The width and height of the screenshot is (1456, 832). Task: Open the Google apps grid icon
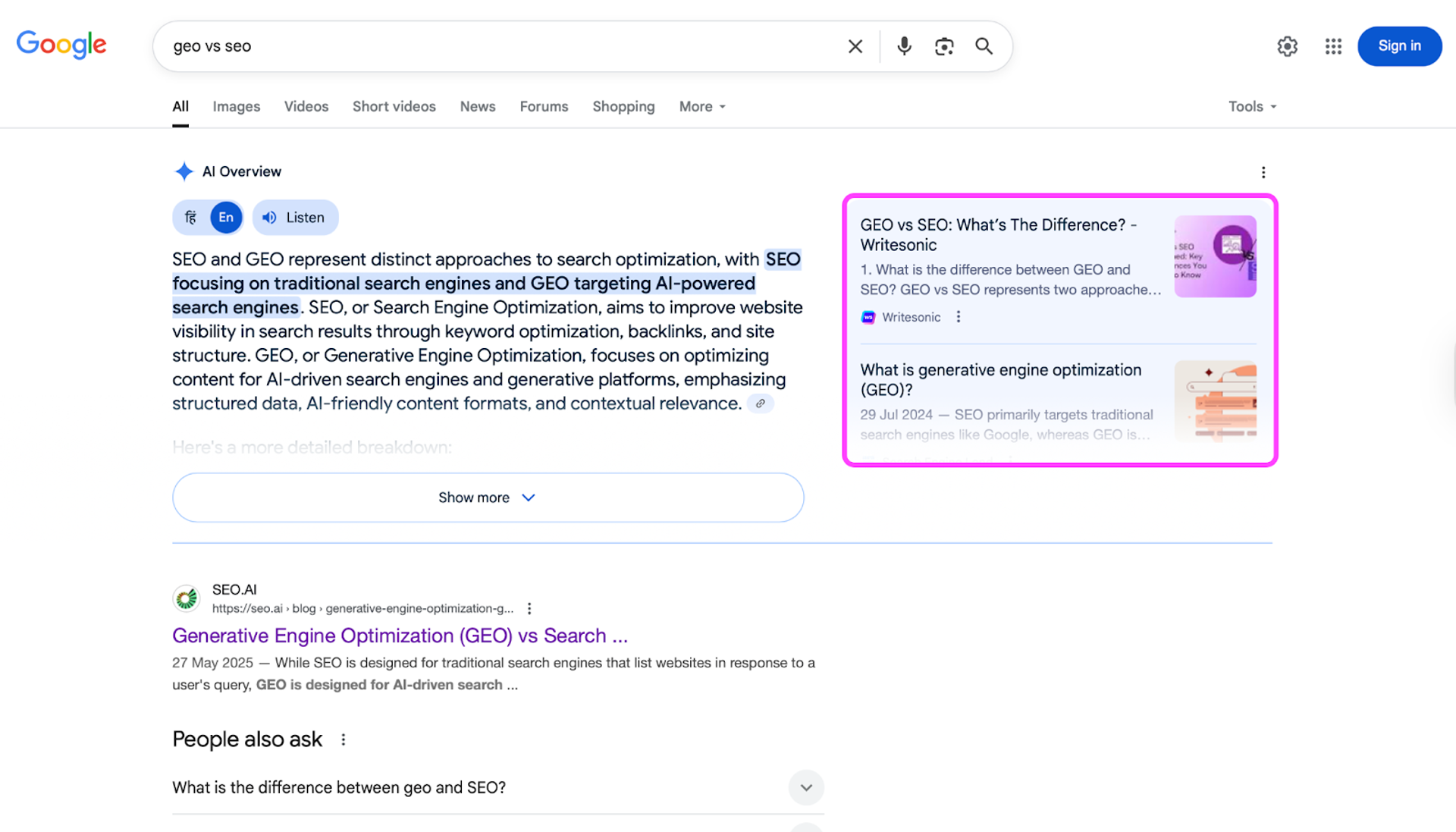1333,46
